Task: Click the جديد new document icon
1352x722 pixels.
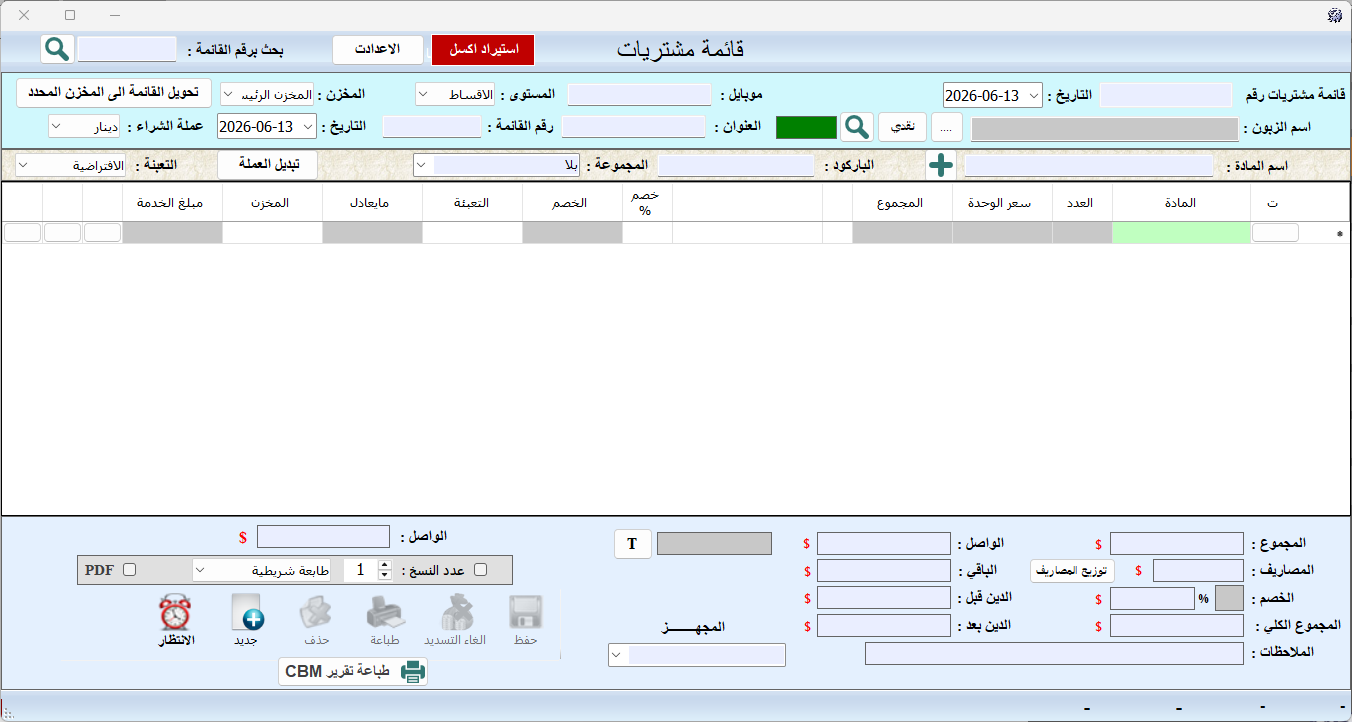Action: [x=246, y=620]
